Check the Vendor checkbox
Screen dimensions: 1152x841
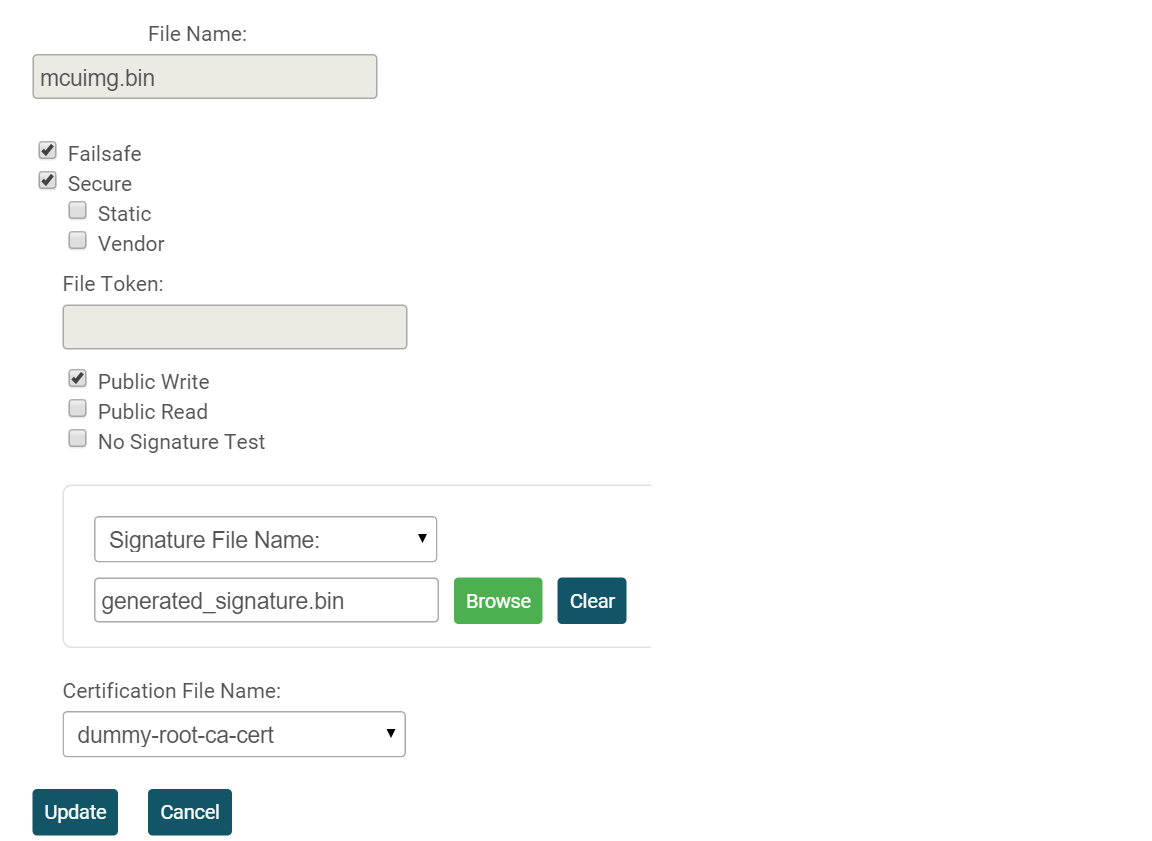tap(77, 241)
